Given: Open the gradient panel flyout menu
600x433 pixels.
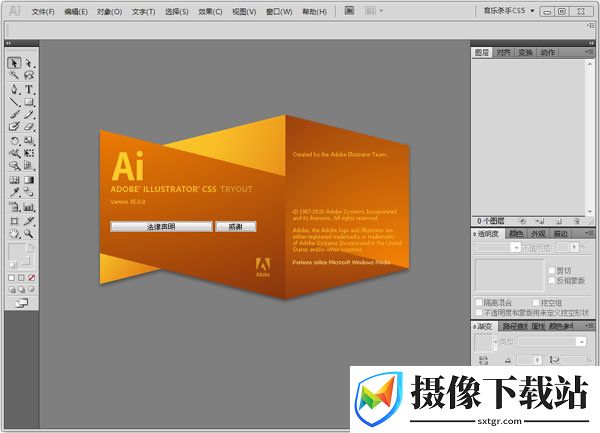Looking at the screenshot, I should [x=590, y=326].
